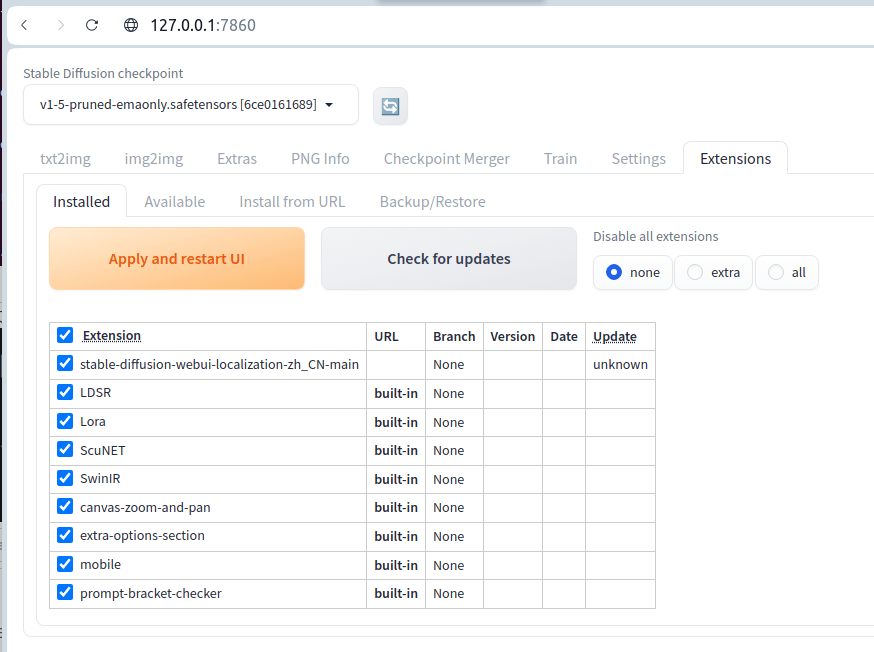Uncheck stable-diffusion-webui-localization-zh_CN-main extension
874x652 pixels.
[65, 363]
